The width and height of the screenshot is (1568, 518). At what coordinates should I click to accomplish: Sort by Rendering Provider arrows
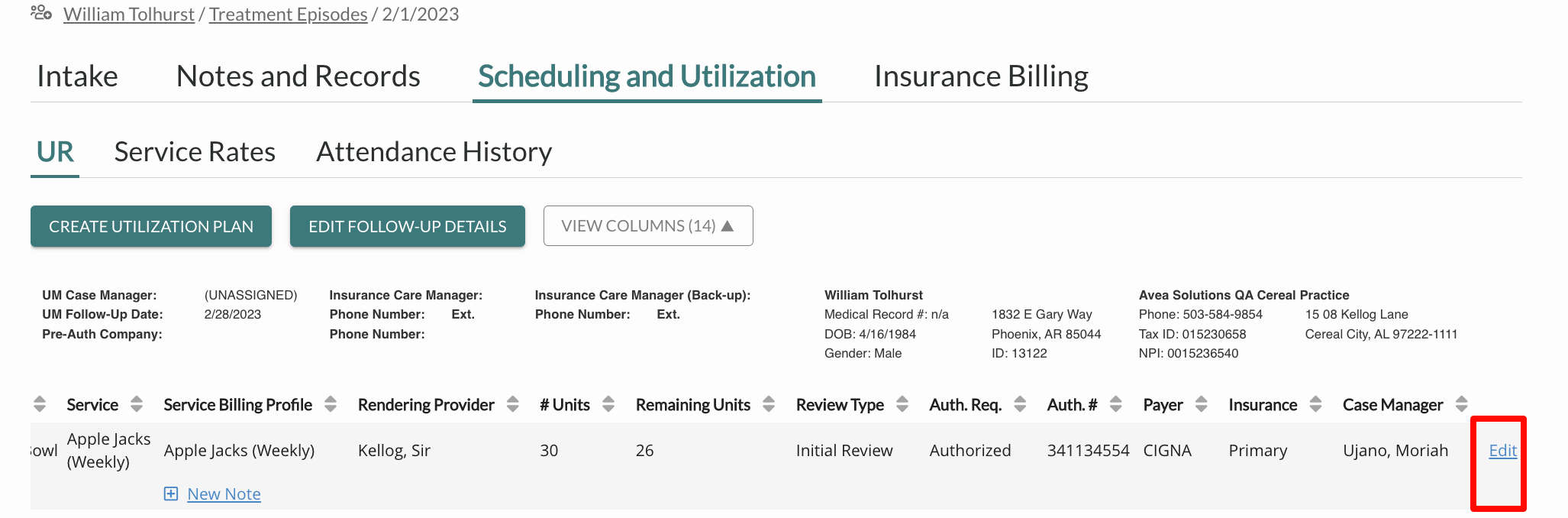513,404
